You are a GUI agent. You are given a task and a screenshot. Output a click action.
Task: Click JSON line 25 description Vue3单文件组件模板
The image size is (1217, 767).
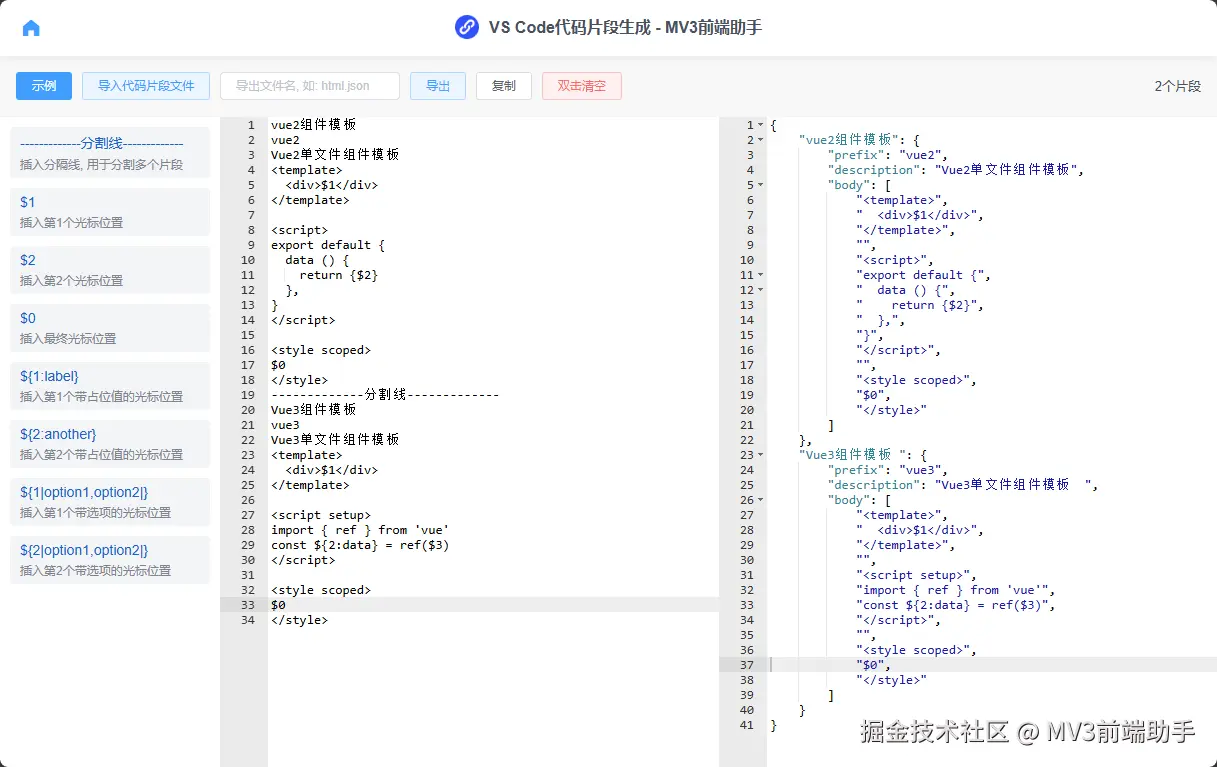pyautogui.click(x=963, y=485)
